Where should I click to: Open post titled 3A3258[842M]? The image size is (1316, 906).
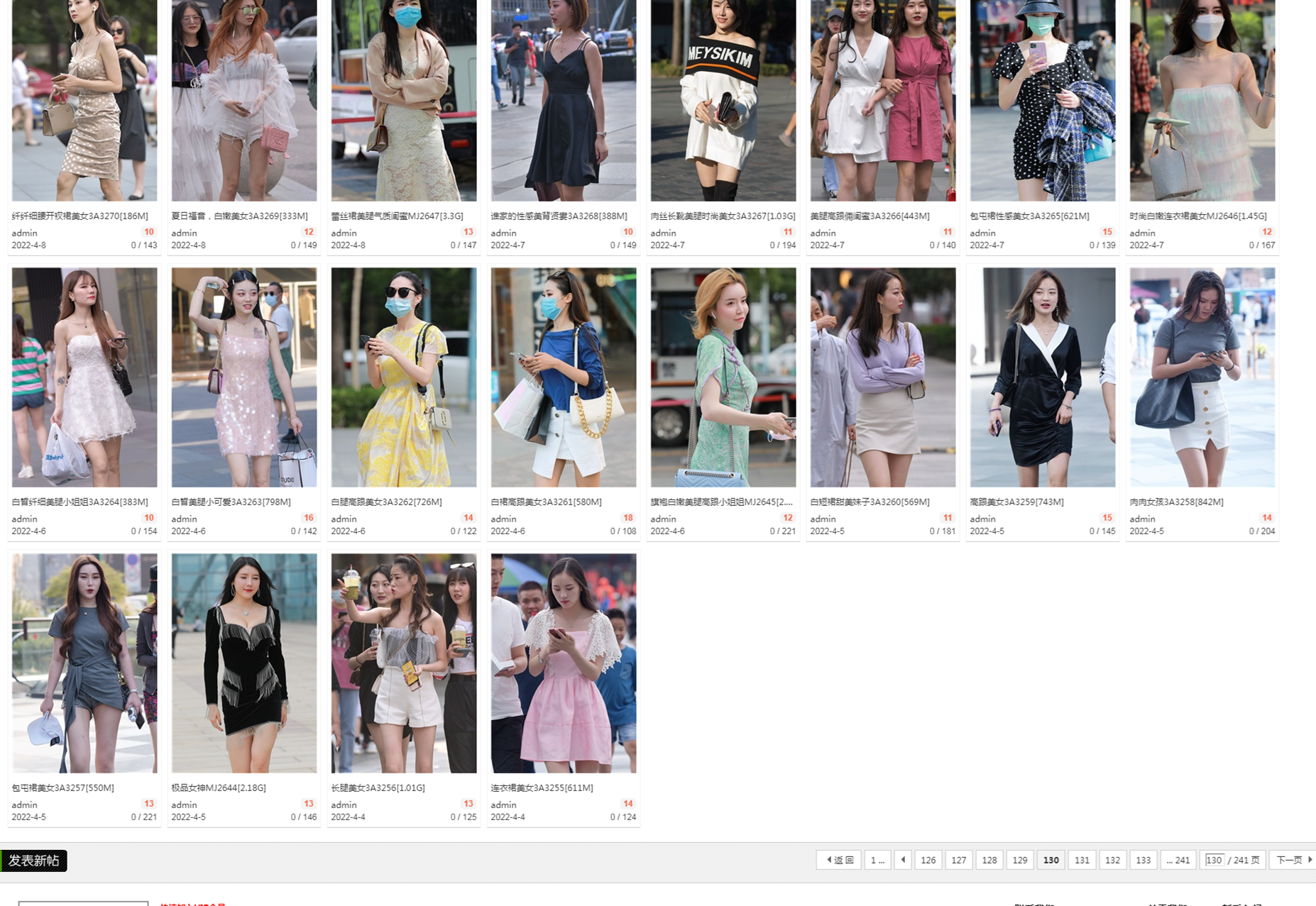1176,502
